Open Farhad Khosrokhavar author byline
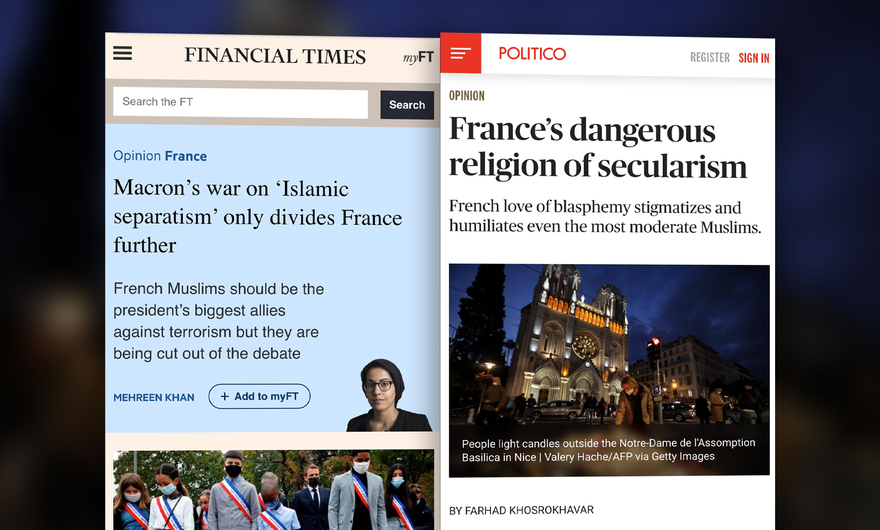This screenshot has width=880, height=530. tap(521, 510)
